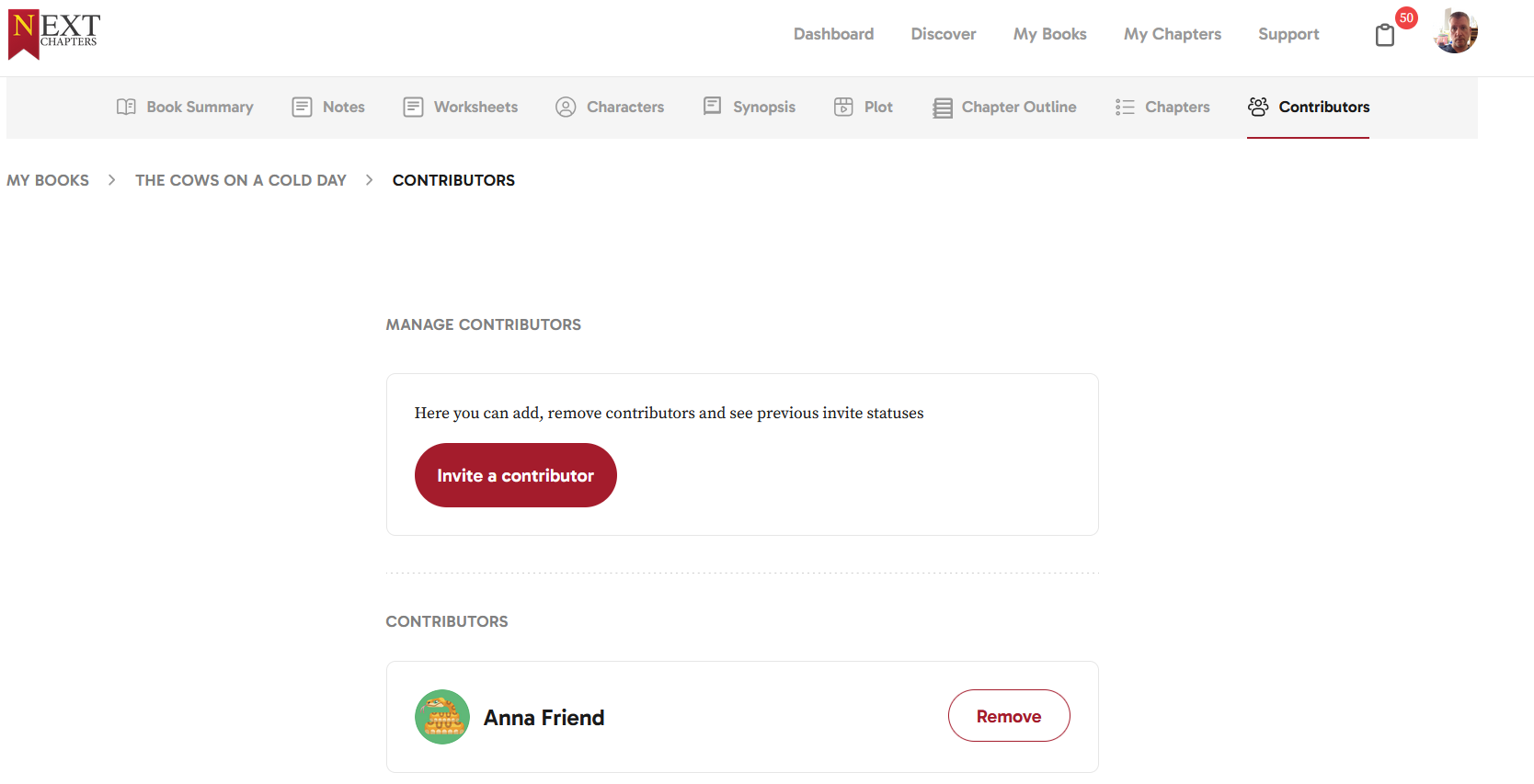Go to Dashboard in top navigation
Image resolution: width=1534 pixels, height=784 pixels.
pos(834,34)
